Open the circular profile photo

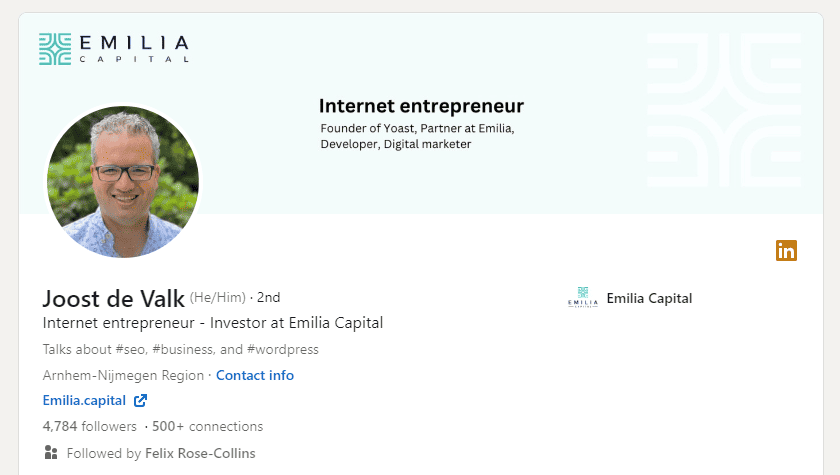123,182
